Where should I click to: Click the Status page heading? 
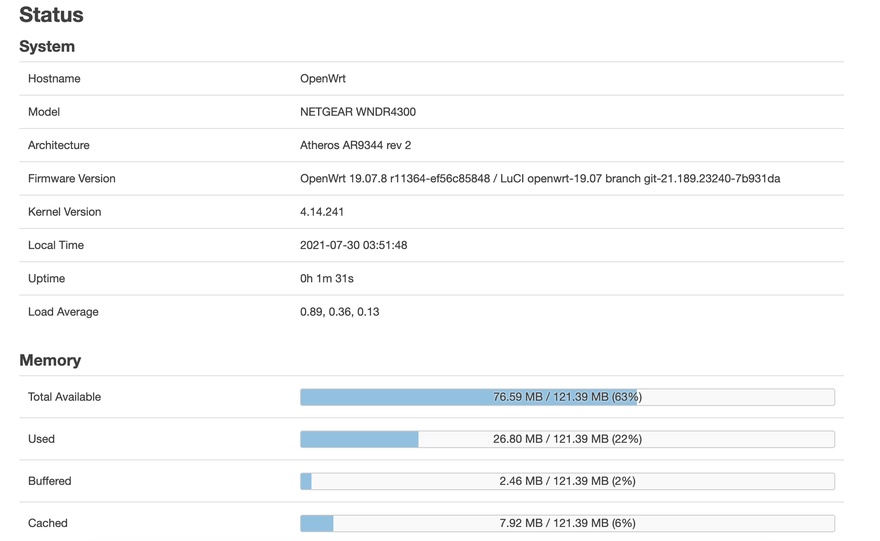[x=51, y=15]
